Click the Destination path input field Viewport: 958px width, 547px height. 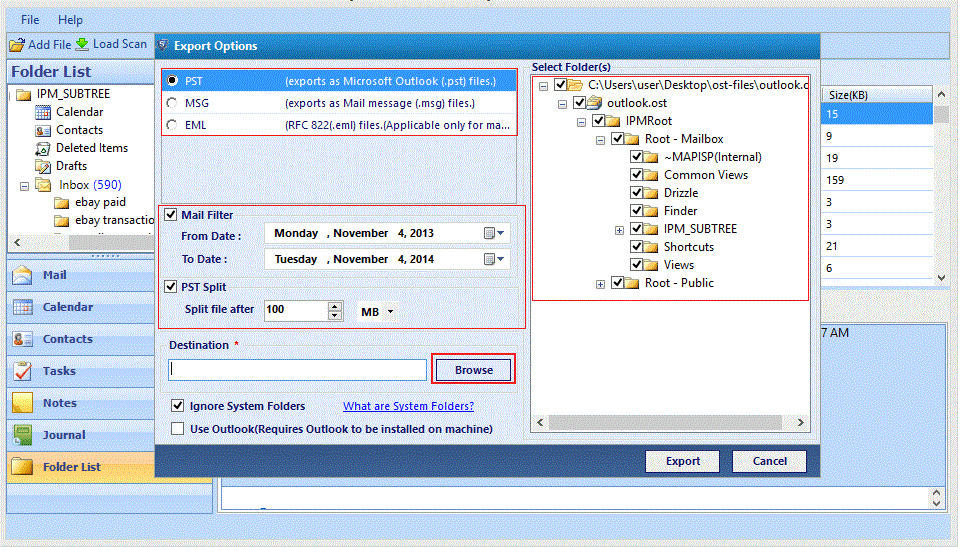pos(298,370)
